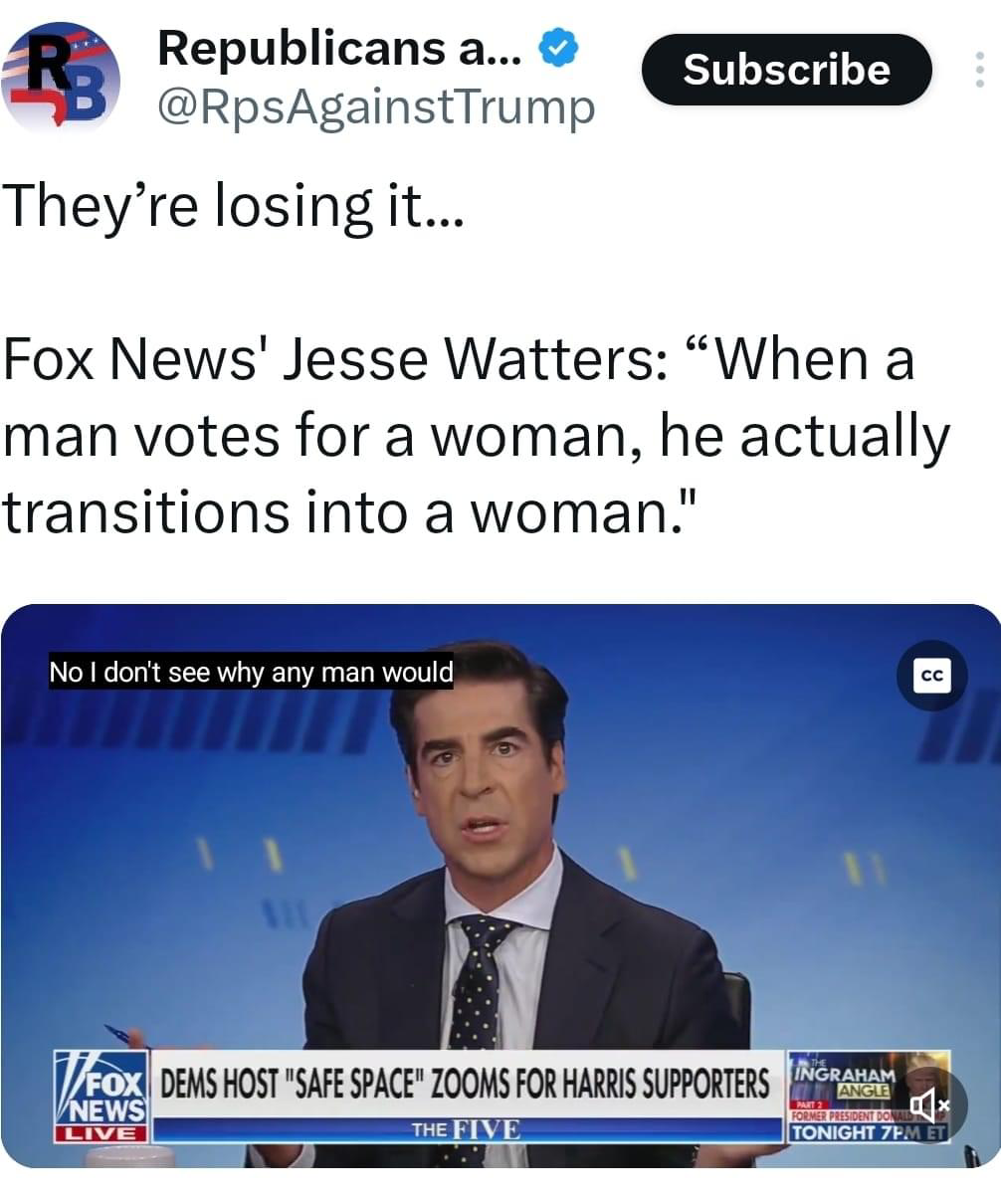Play the Jesse Watters video clip
The image size is (1001, 1204).
[x=500, y=886]
